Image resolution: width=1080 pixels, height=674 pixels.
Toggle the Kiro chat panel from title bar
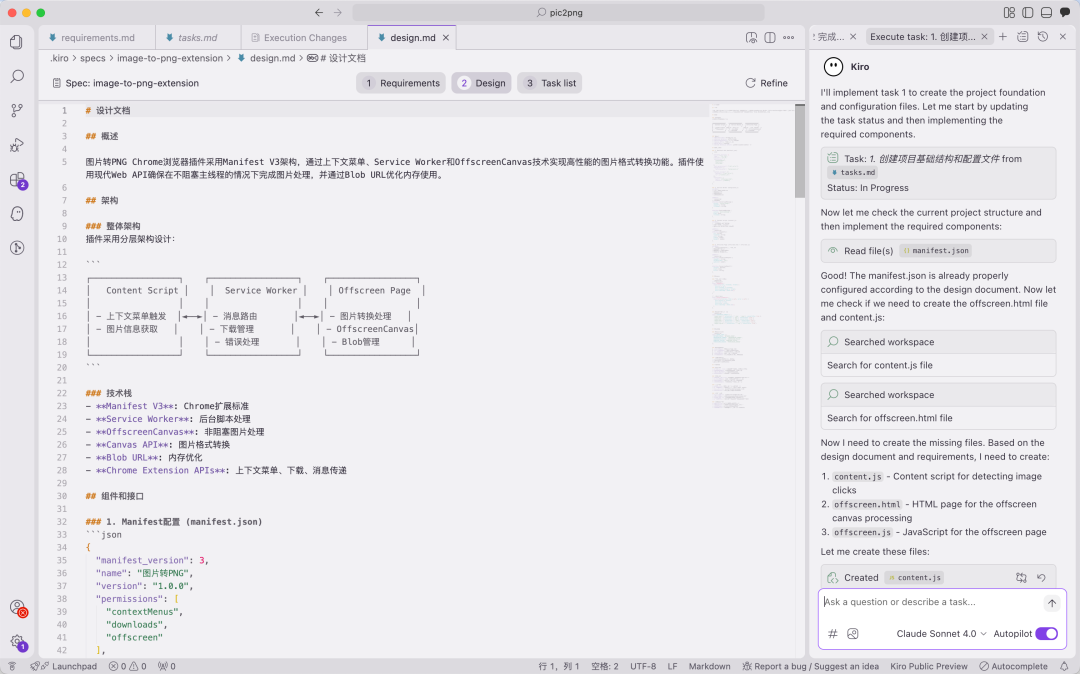(1065, 12)
